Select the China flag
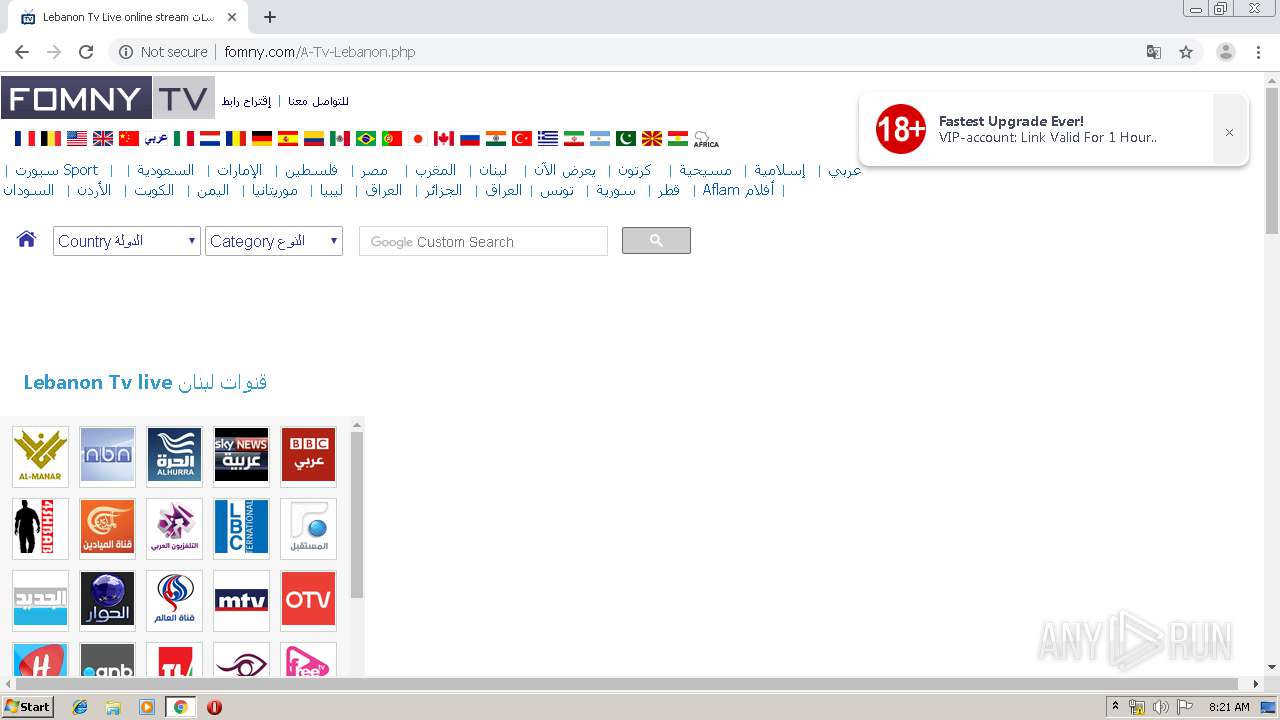 (129, 139)
